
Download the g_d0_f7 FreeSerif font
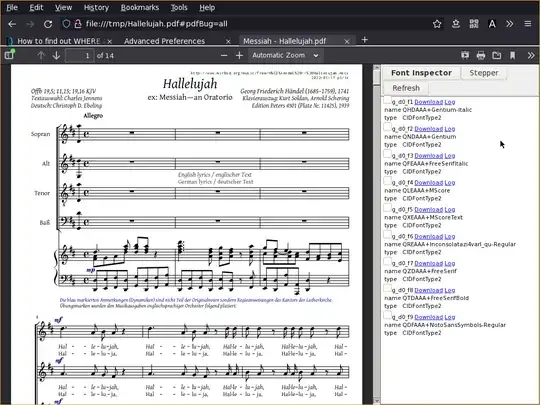428,263
